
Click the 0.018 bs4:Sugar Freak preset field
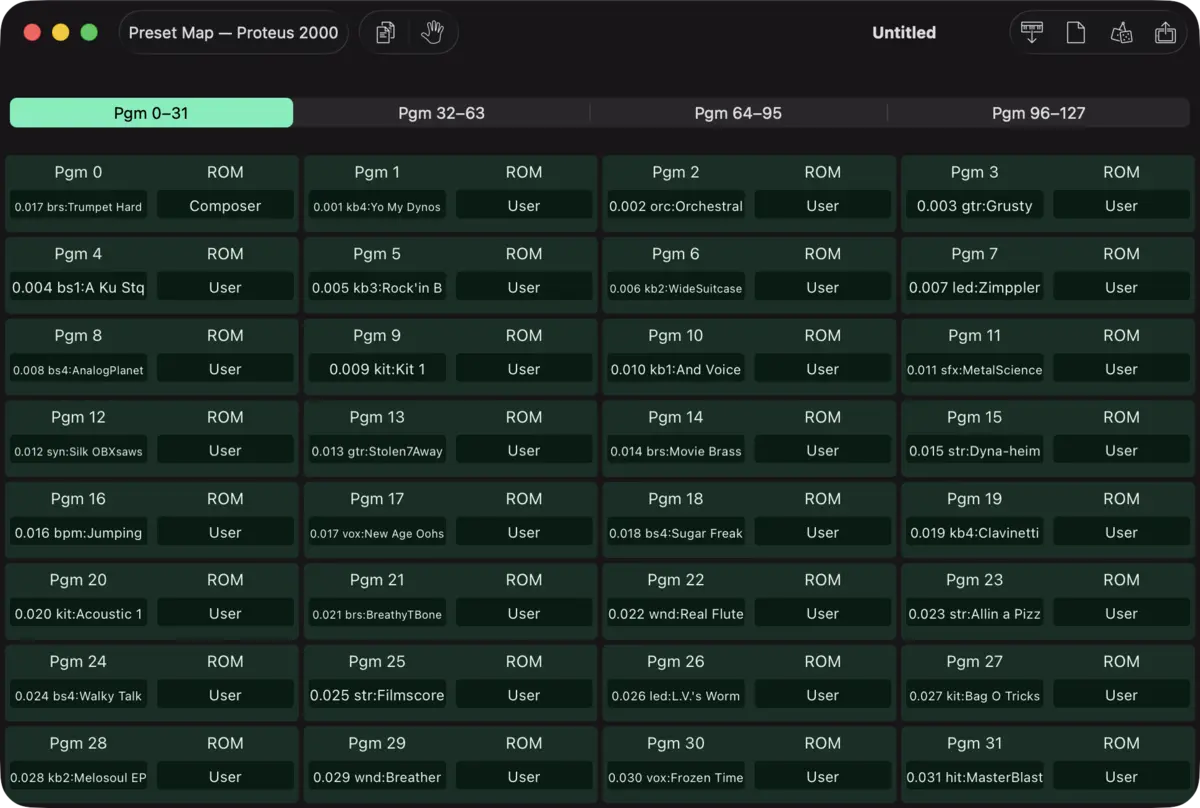coord(676,533)
